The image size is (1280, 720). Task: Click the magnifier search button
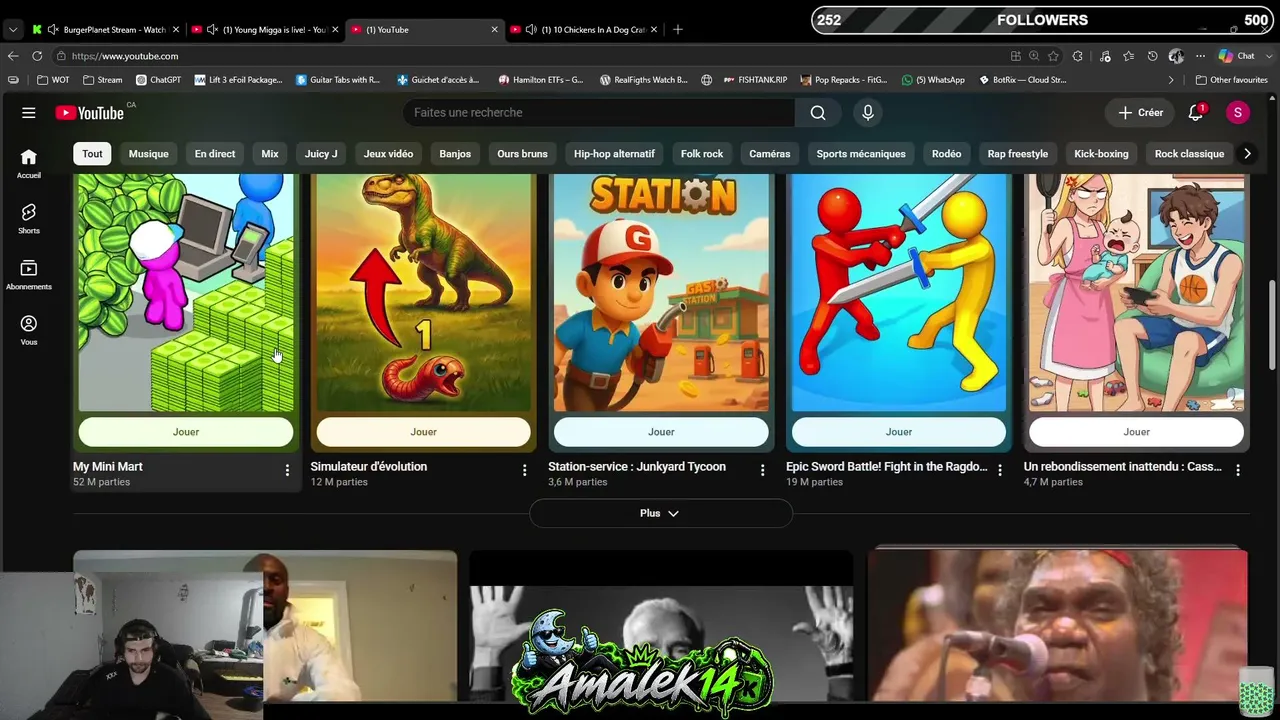pos(818,113)
